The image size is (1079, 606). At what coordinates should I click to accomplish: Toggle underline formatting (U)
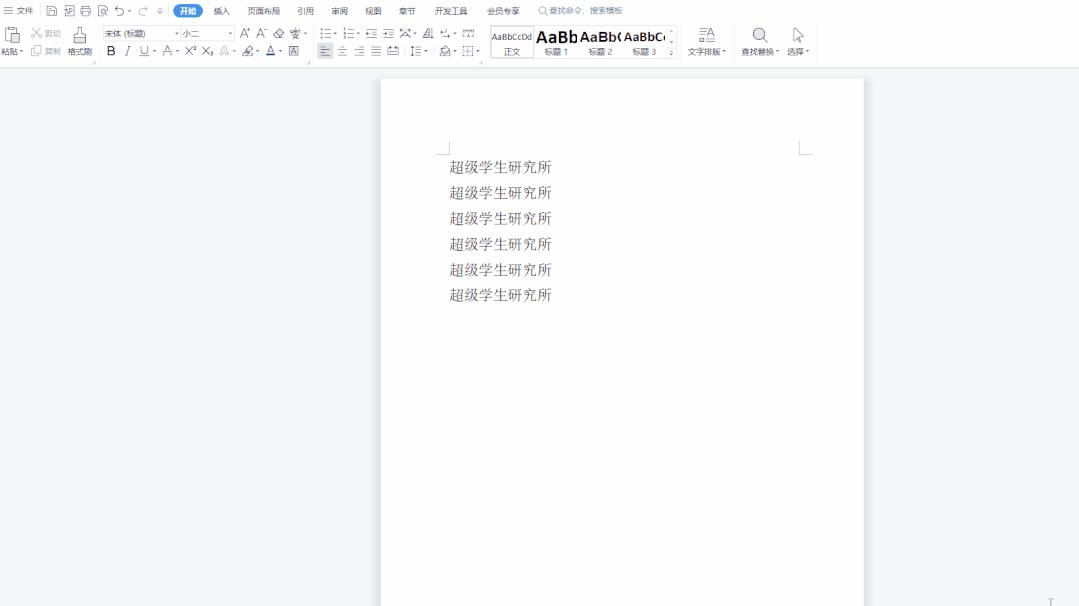pyautogui.click(x=144, y=51)
